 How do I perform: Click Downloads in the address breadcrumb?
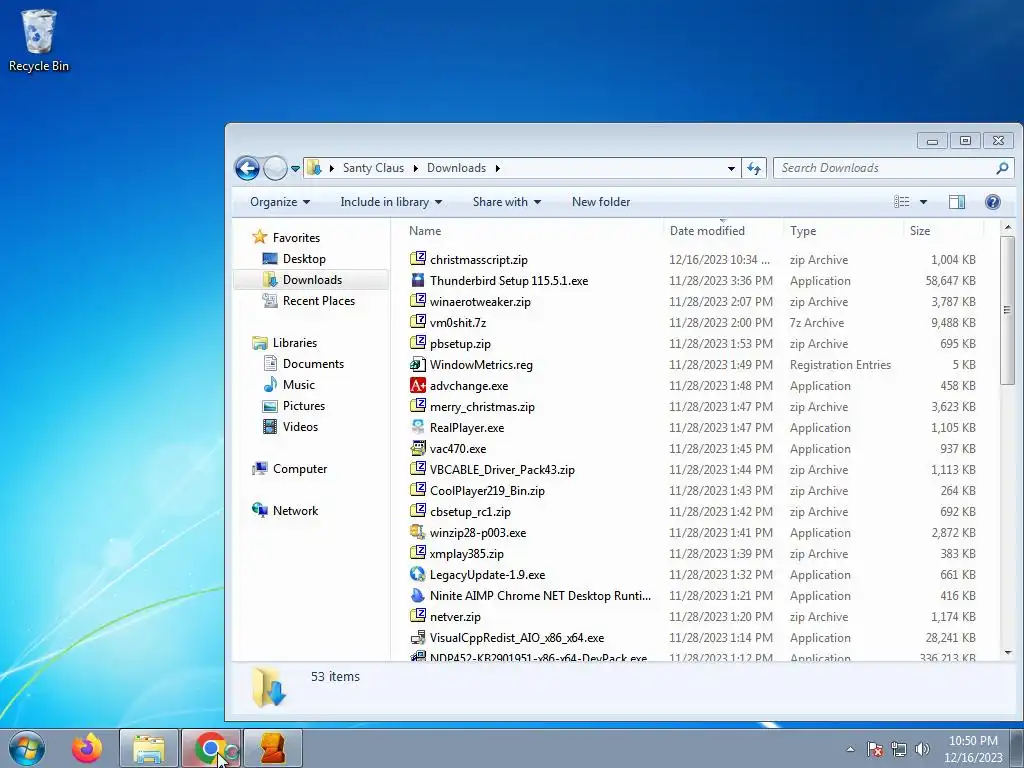456,168
